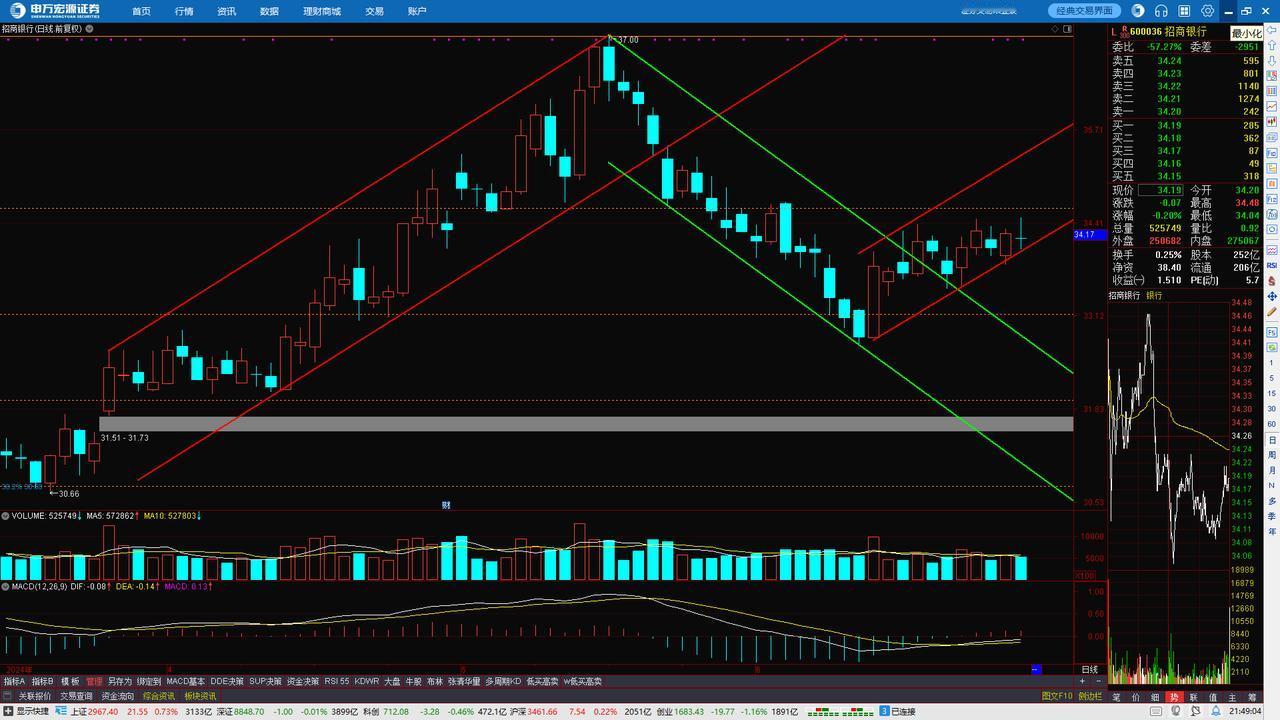Select the 30 minute period

click(1272, 408)
